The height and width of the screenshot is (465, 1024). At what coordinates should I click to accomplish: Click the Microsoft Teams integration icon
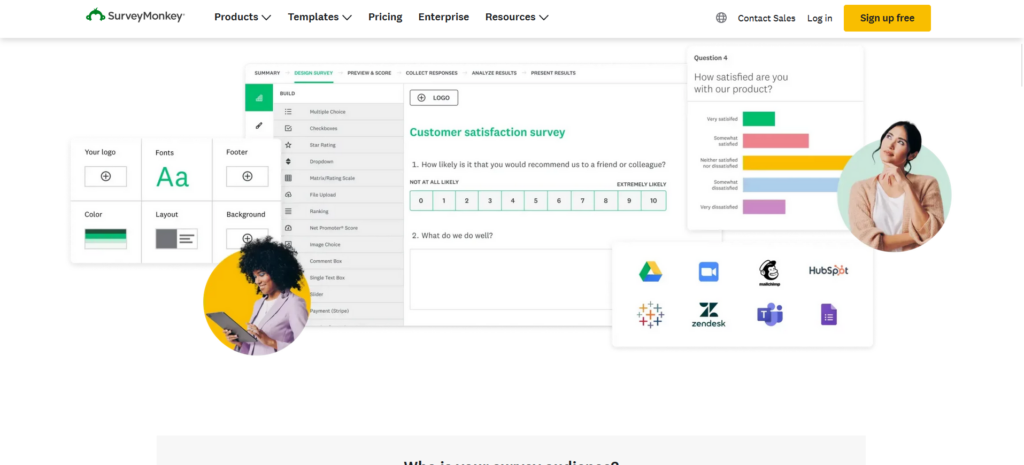(769, 315)
